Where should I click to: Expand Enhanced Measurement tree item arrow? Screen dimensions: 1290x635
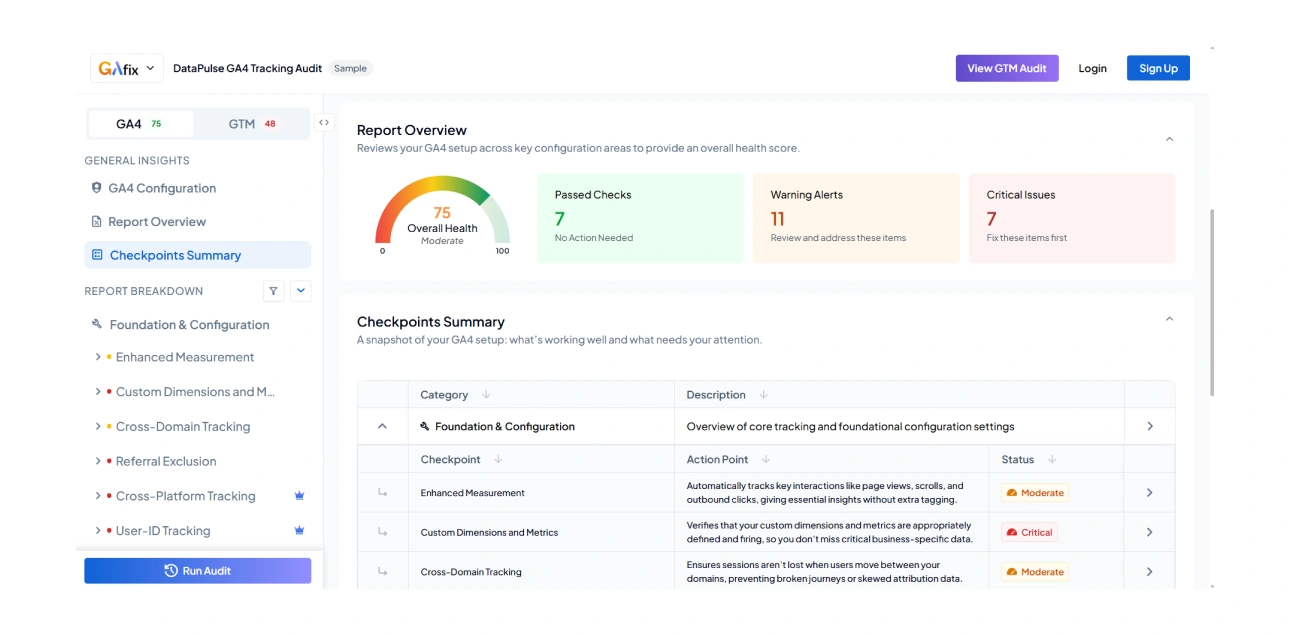[x=98, y=357]
